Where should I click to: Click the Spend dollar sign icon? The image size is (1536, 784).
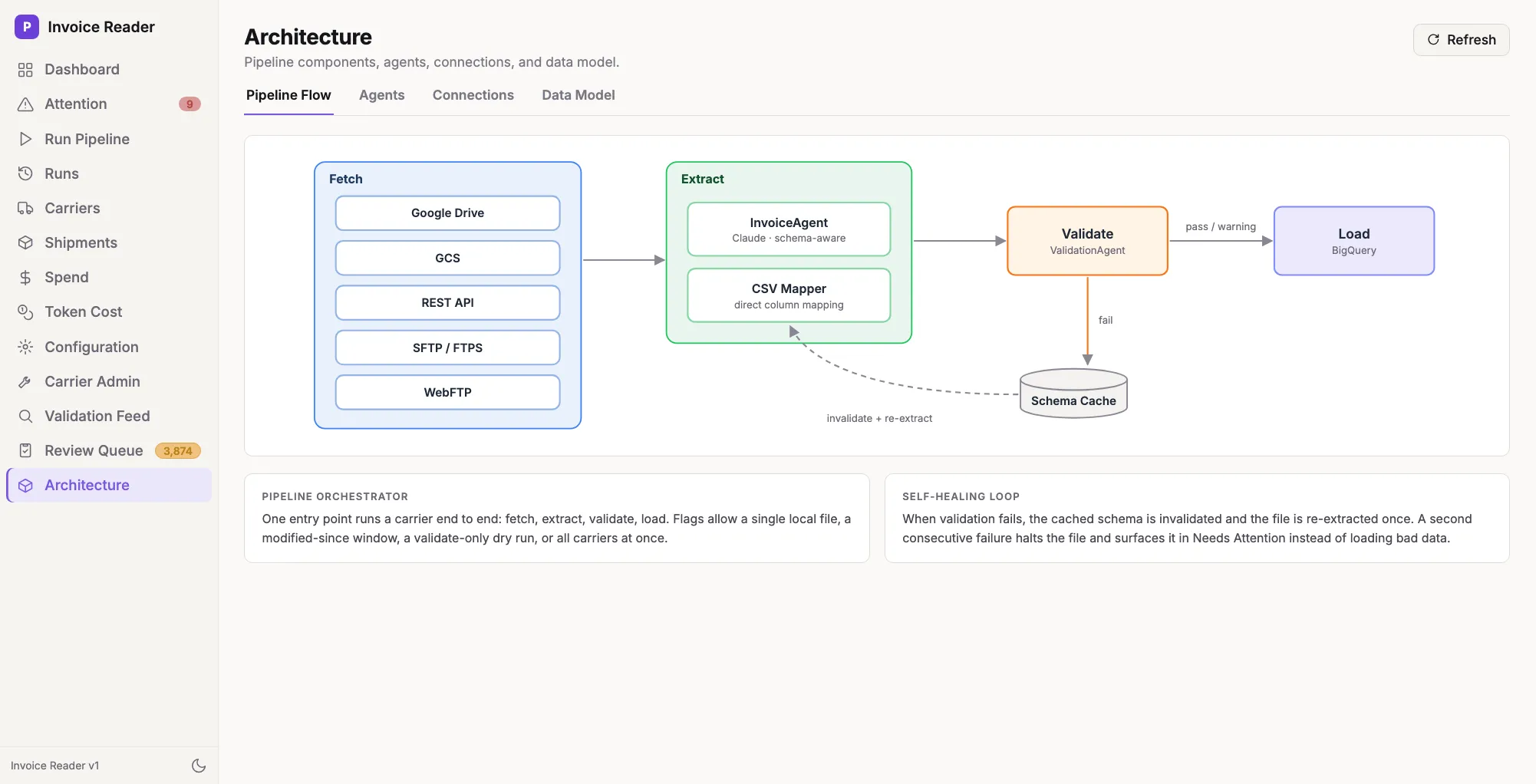[x=25, y=278]
